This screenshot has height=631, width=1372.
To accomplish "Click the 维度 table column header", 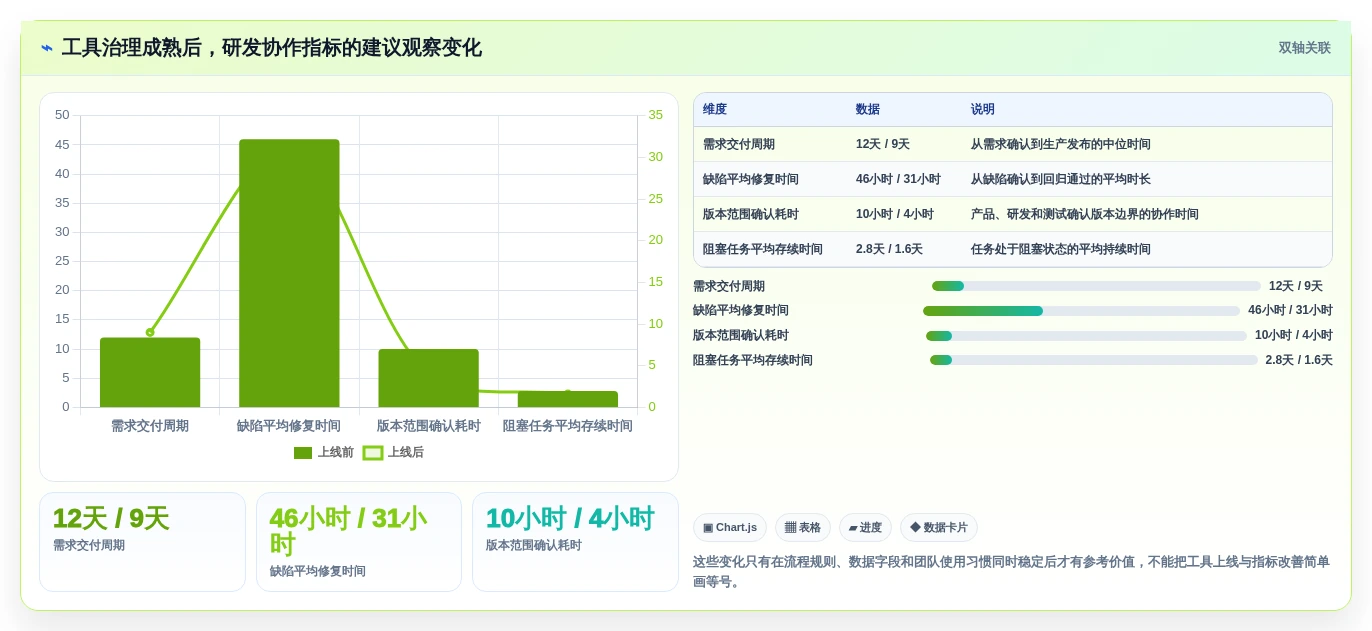I will [x=715, y=110].
